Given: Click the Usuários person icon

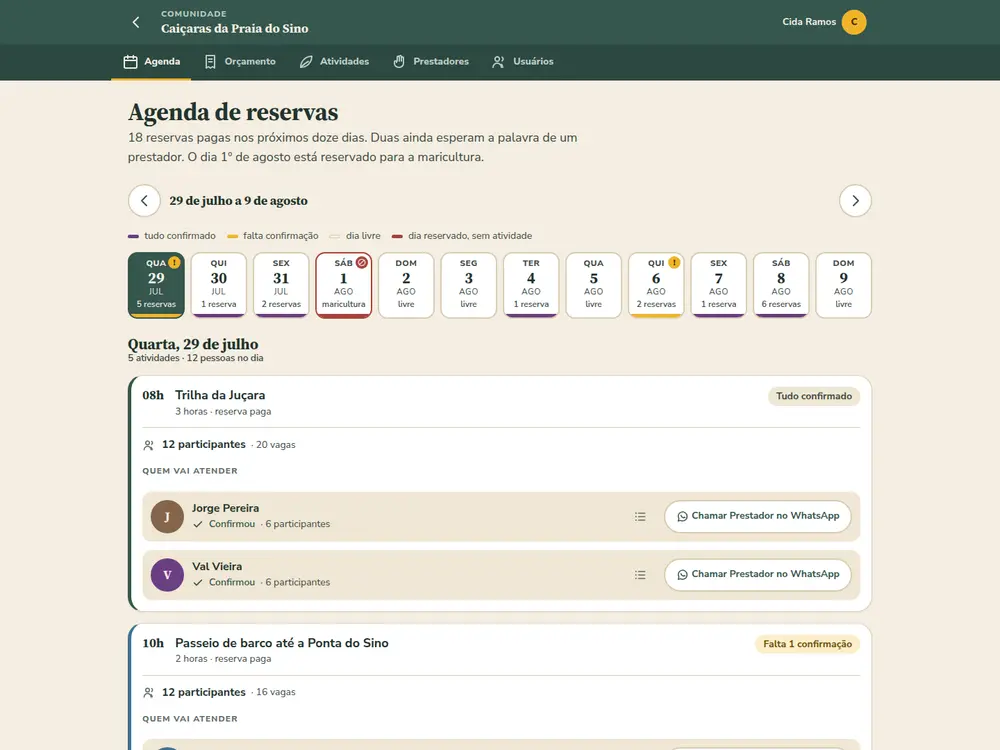Looking at the screenshot, I should (x=498, y=62).
